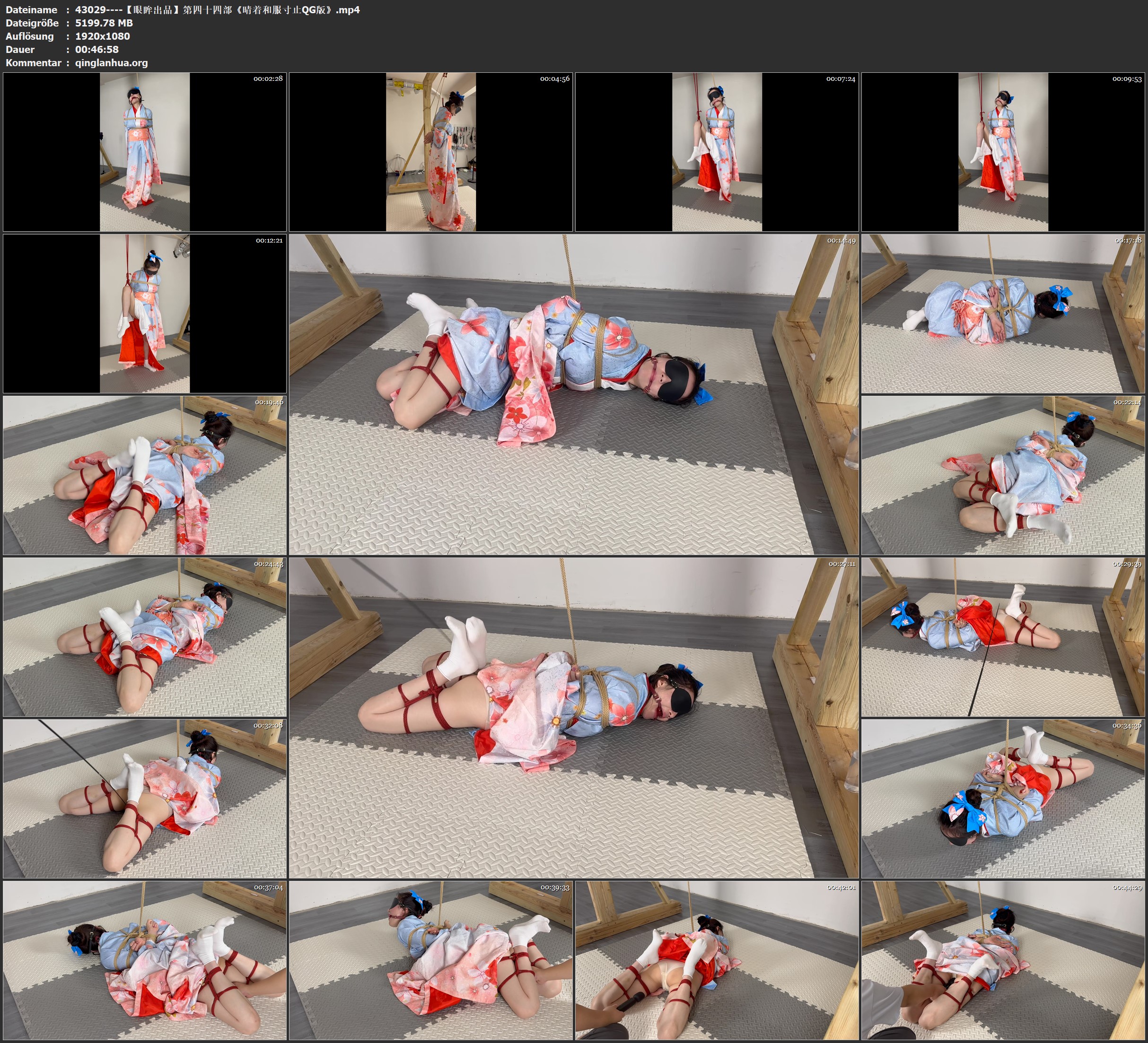Viewport: 1148px width, 1043px height.
Task: Select the thumbnail at 00:22:14
Action: click(1003, 475)
